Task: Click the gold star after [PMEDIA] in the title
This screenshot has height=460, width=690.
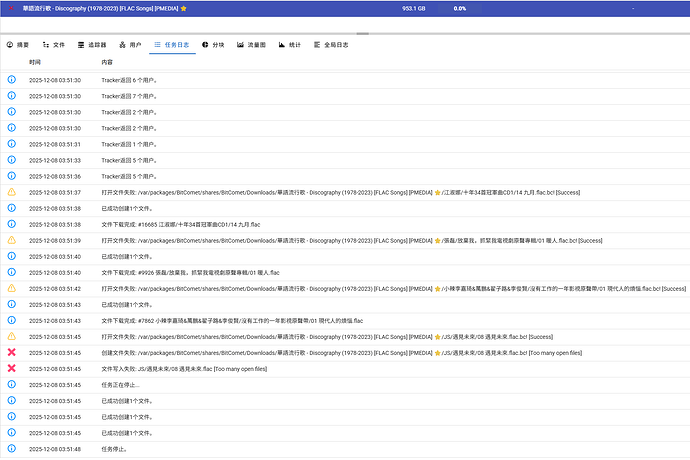Action: [184, 8]
